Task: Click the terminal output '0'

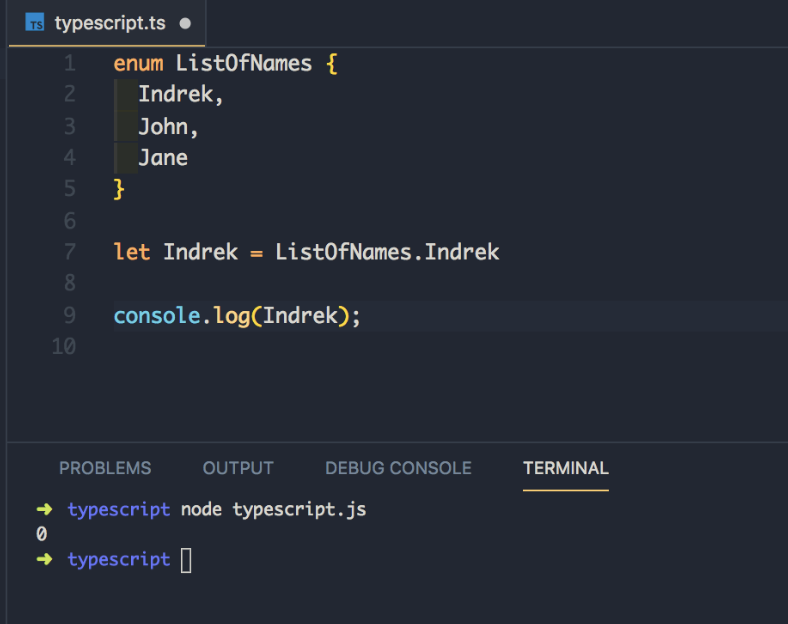Action: click(42, 534)
